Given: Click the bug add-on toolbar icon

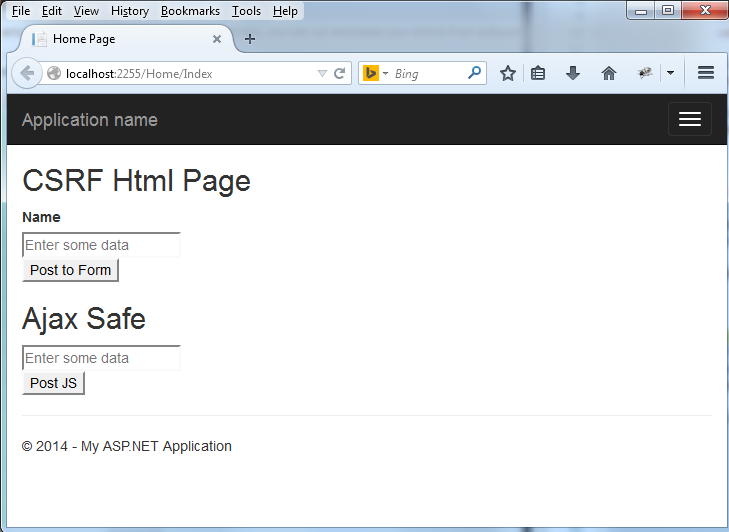Looking at the screenshot, I should pyautogui.click(x=644, y=73).
